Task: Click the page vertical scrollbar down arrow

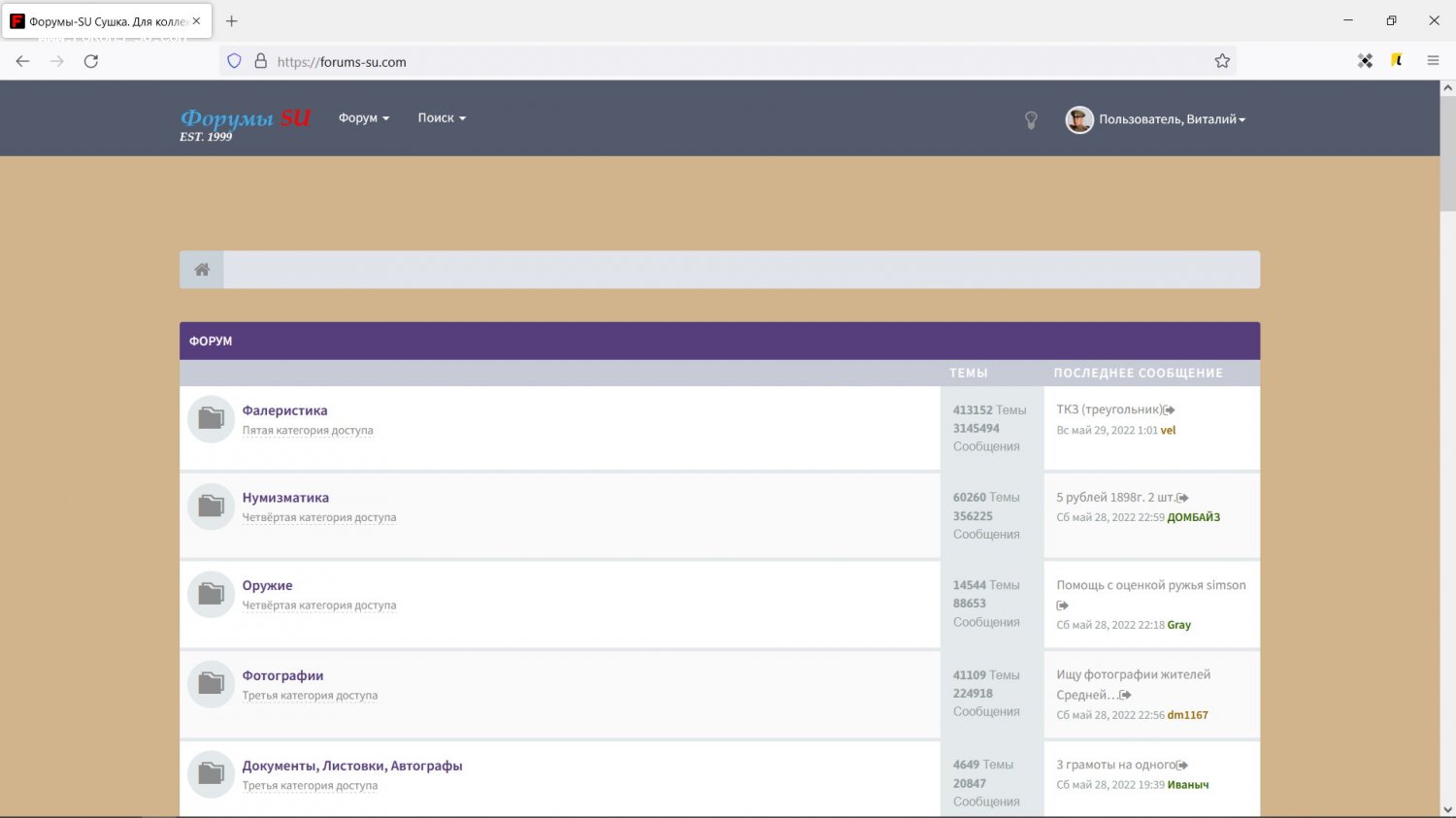Action: (1447, 809)
